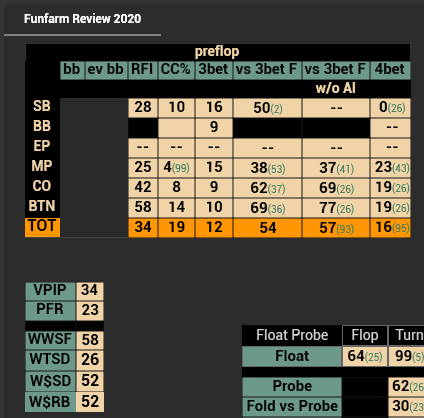
Task: Click Float Turn cell starting with 99
Action: [407, 356]
